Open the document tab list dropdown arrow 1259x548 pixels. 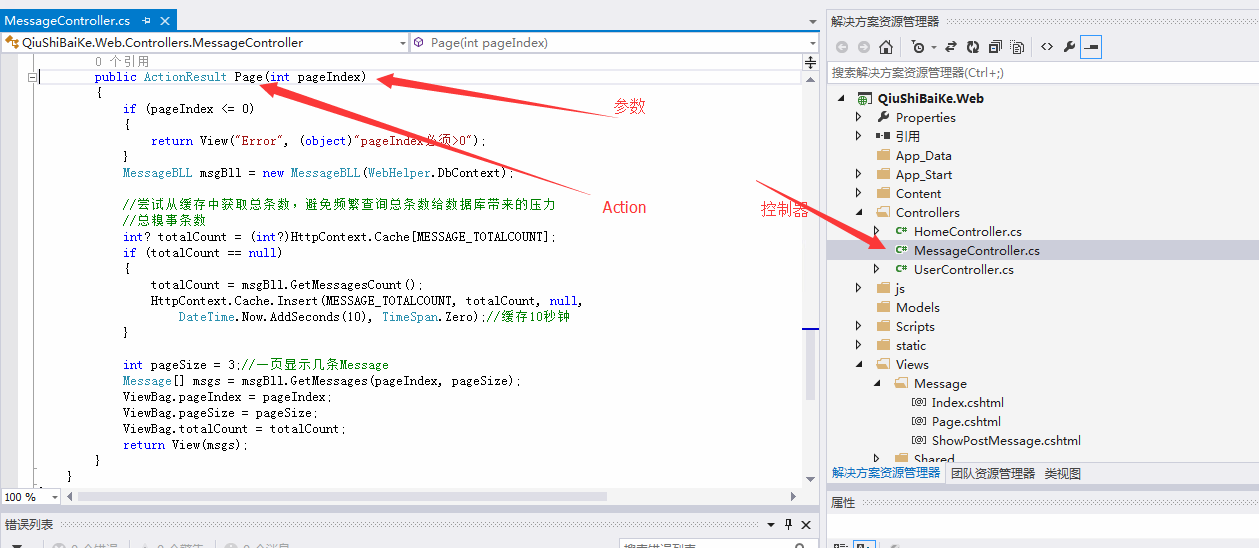tap(811, 21)
